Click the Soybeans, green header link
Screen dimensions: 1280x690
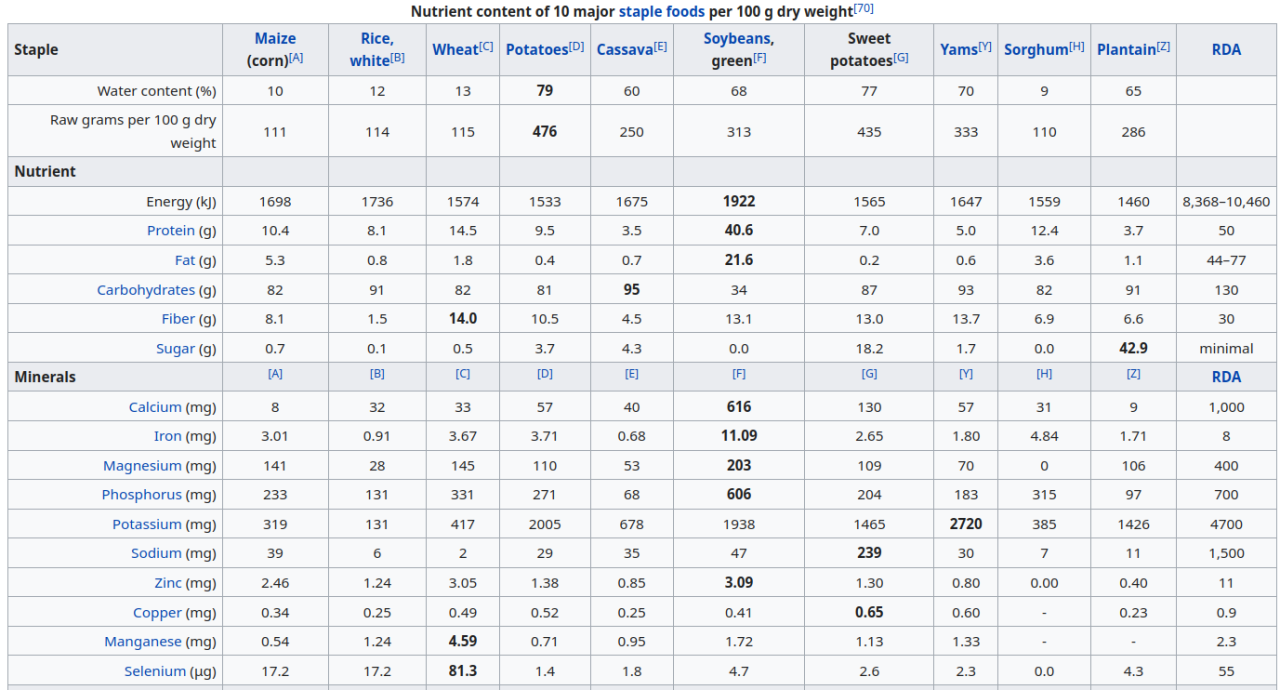pyautogui.click(x=738, y=39)
